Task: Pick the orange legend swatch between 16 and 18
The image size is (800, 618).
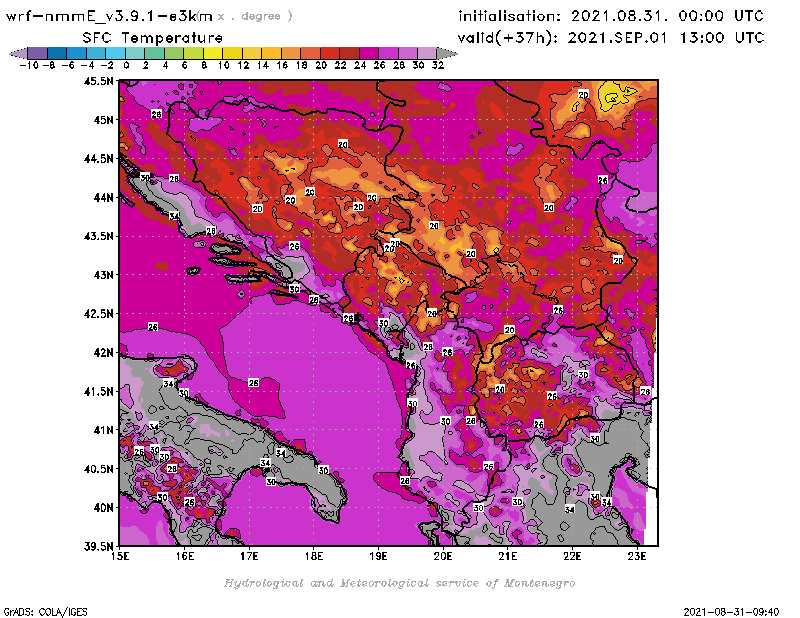Action: 291,53
